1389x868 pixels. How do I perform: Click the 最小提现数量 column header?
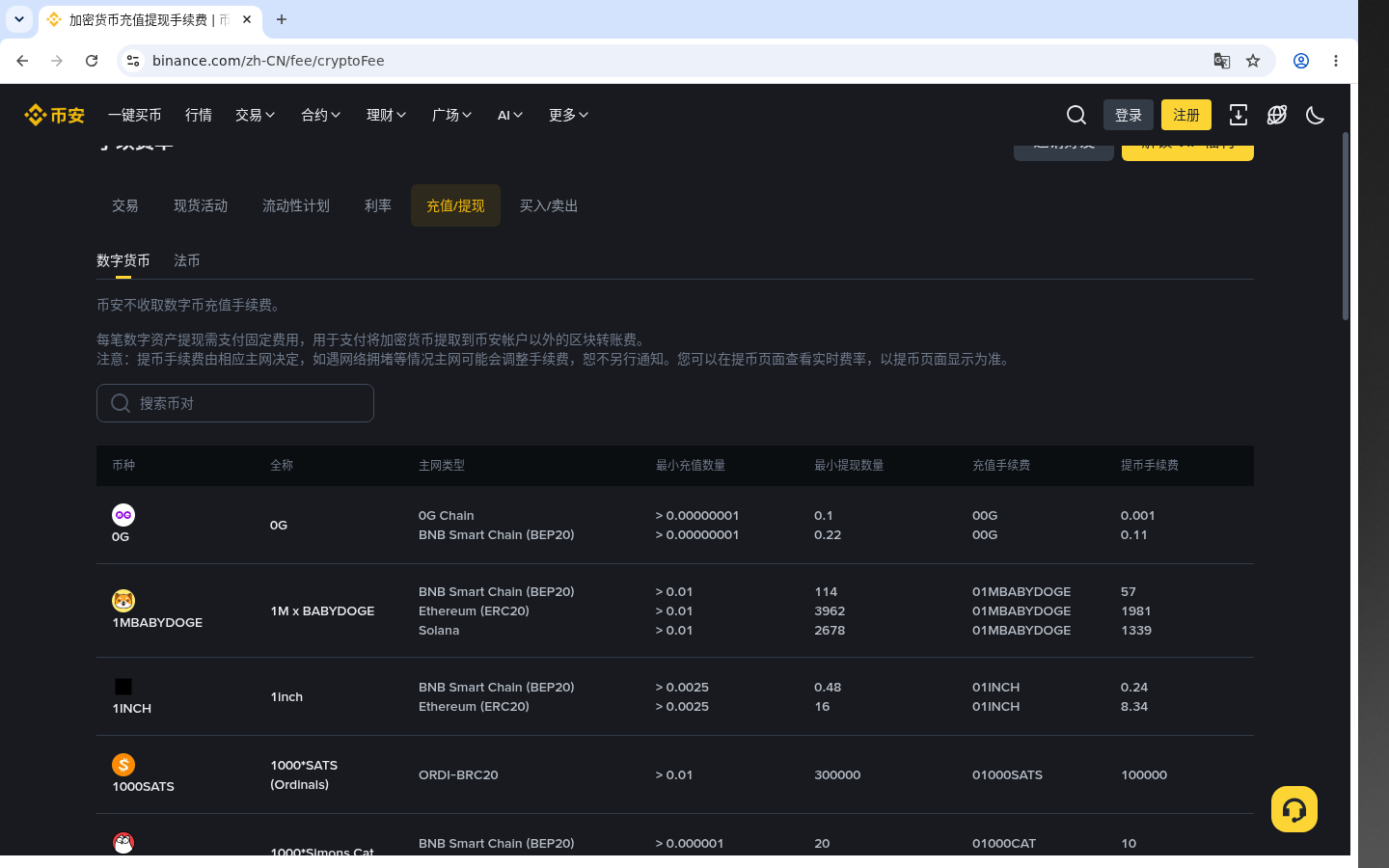pos(849,465)
